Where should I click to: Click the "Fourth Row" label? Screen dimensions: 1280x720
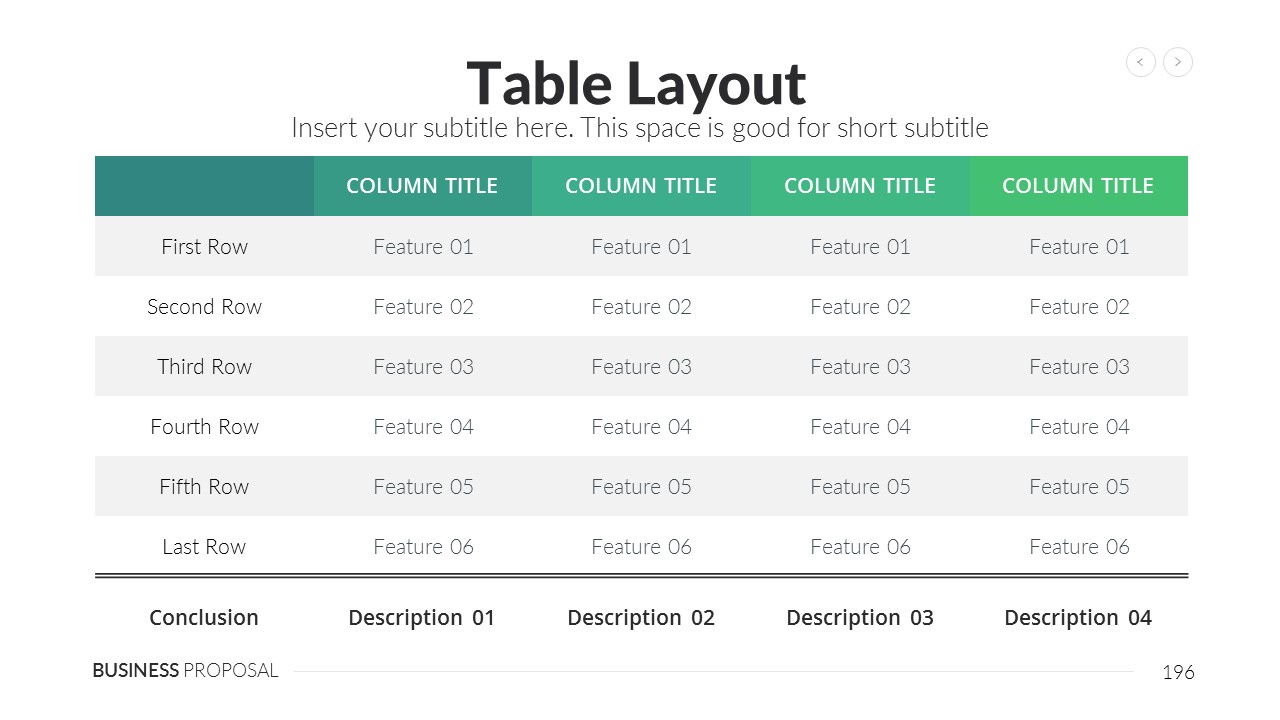(x=204, y=427)
